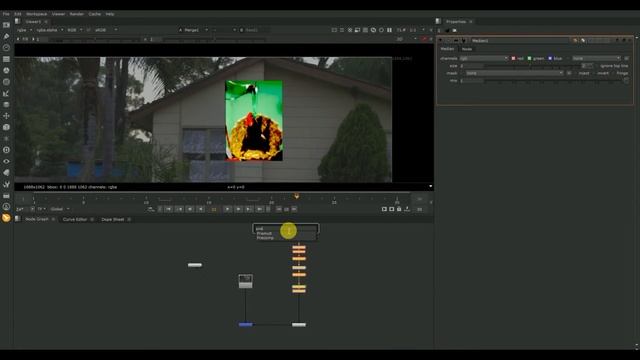Select the blue node in the node graph
The image size is (640, 360).
coord(245,324)
